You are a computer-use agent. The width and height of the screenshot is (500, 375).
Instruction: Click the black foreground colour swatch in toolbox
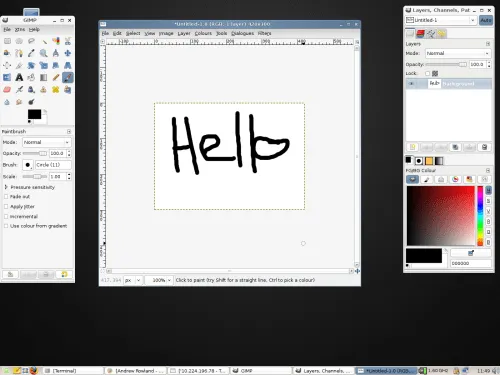[x=34, y=114]
